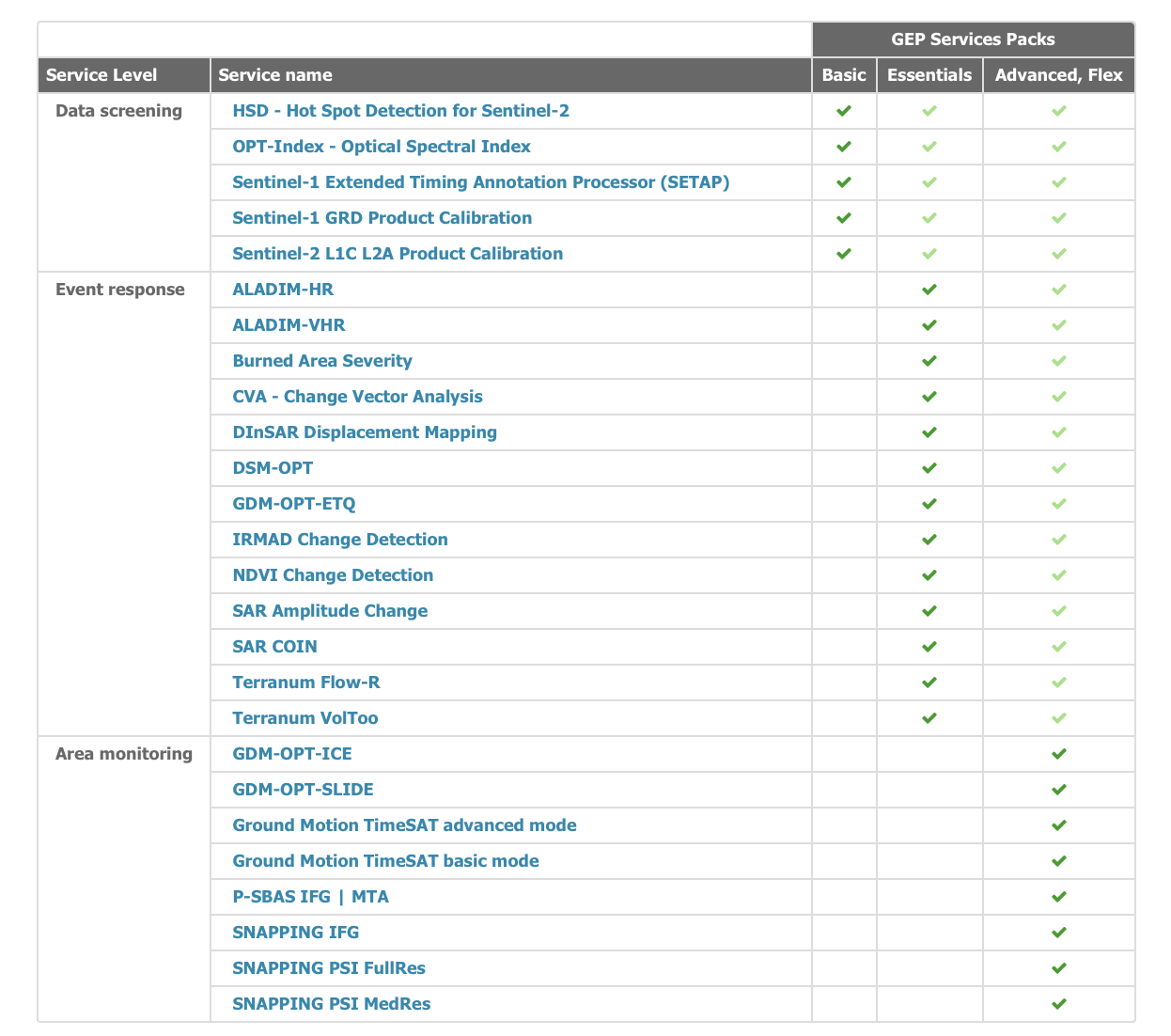
Task: Click the Service name column header
Action: [274, 75]
